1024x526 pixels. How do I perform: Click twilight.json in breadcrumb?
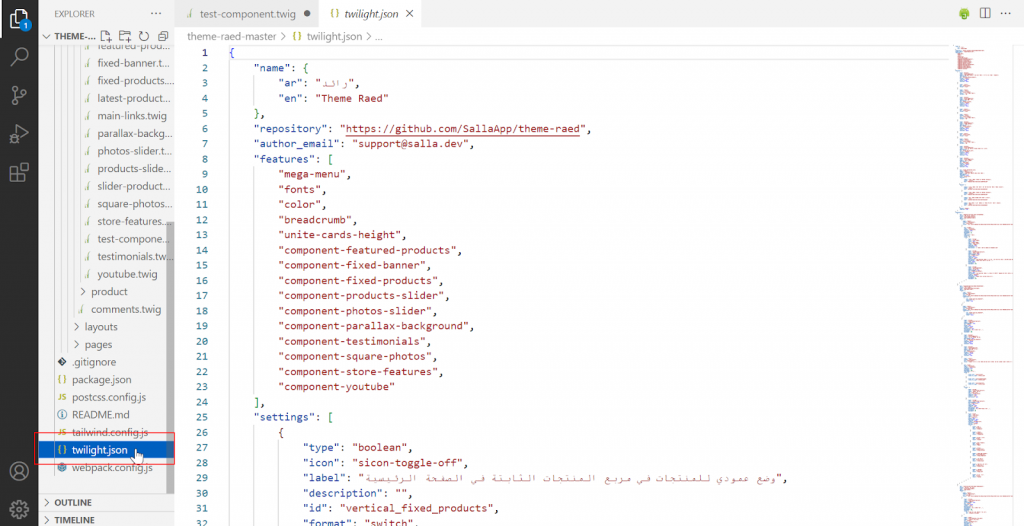(334, 37)
